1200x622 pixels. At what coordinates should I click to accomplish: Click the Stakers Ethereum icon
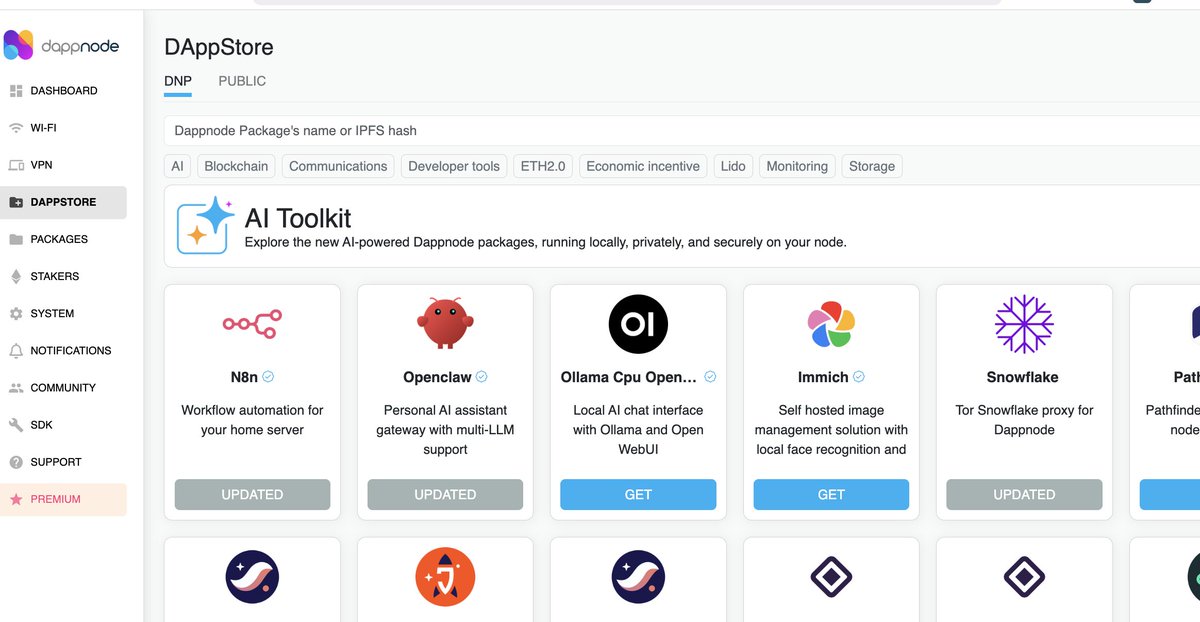point(15,276)
